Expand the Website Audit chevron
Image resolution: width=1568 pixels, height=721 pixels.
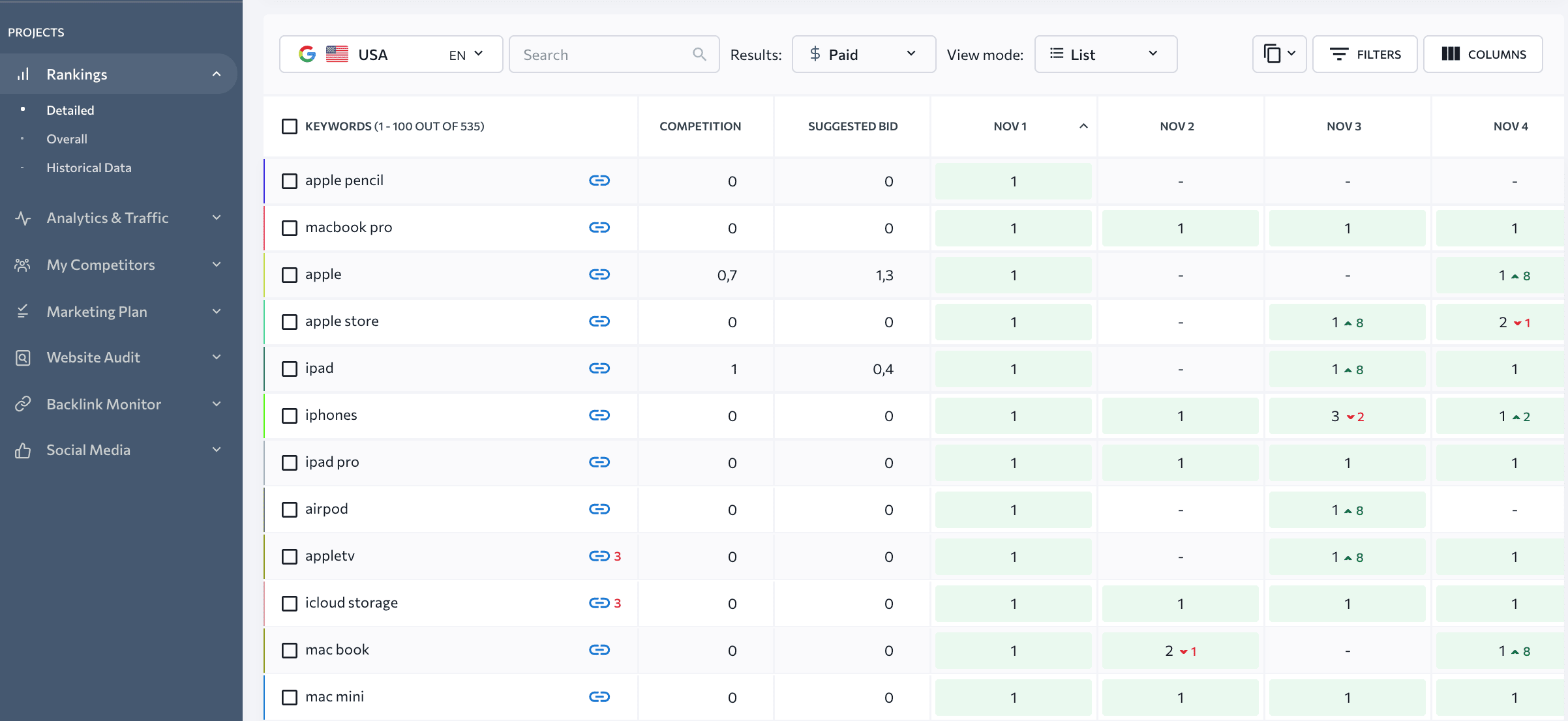[x=217, y=357]
